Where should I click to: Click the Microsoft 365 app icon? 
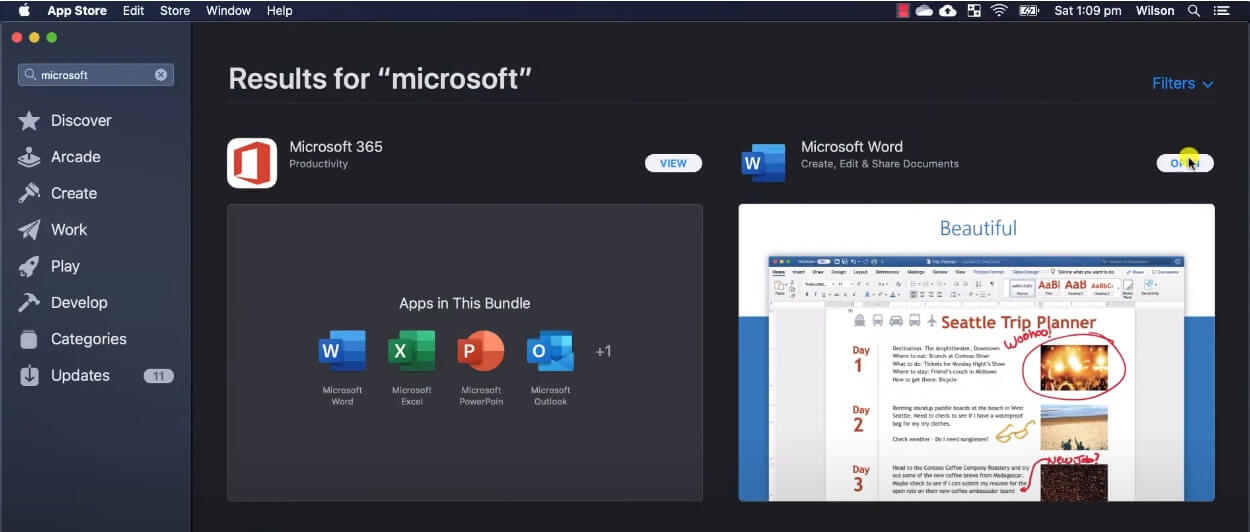pyautogui.click(x=252, y=163)
